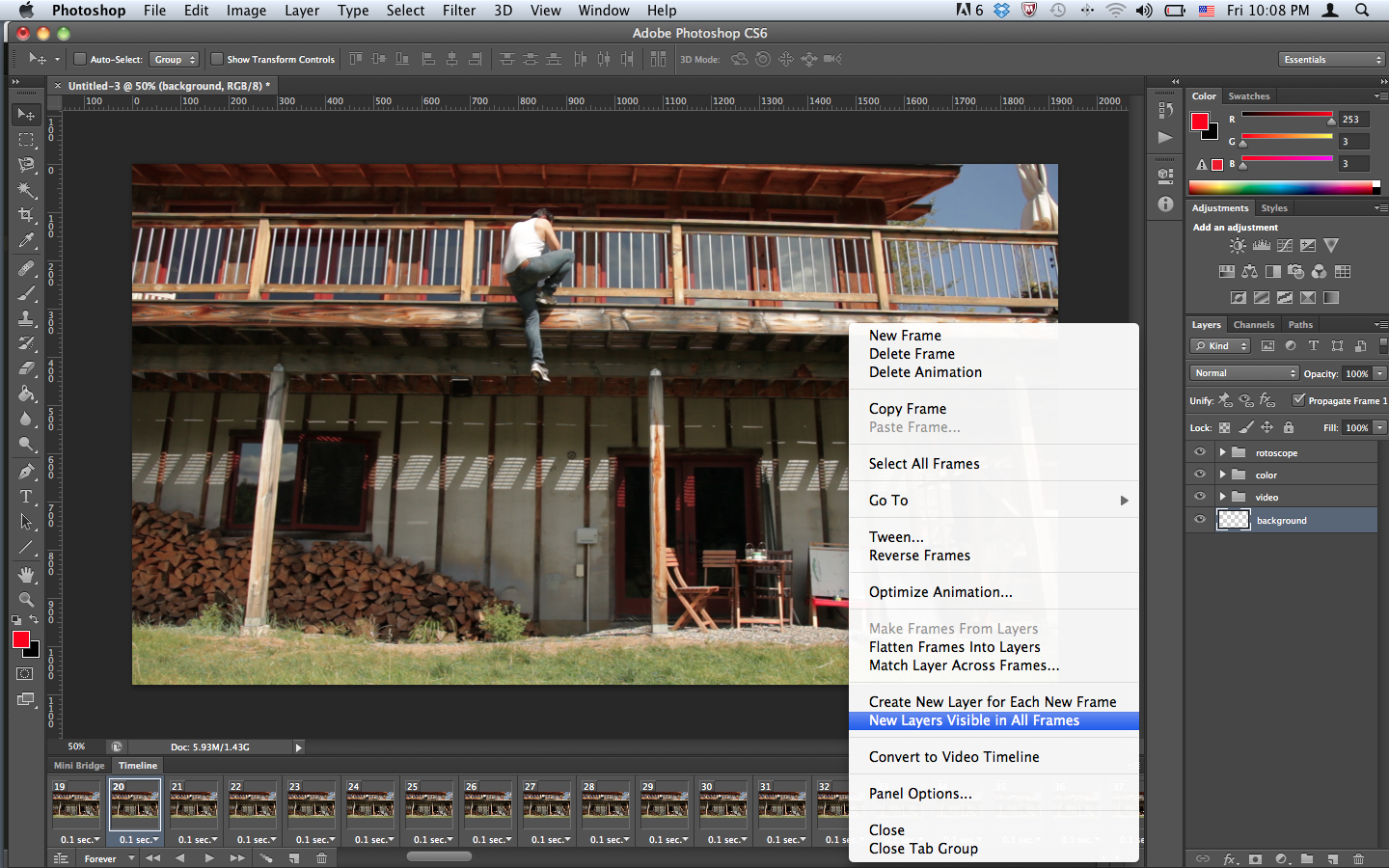Select the Rectangular Marquee tool
The height and width of the screenshot is (868, 1389).
point(26,140)
